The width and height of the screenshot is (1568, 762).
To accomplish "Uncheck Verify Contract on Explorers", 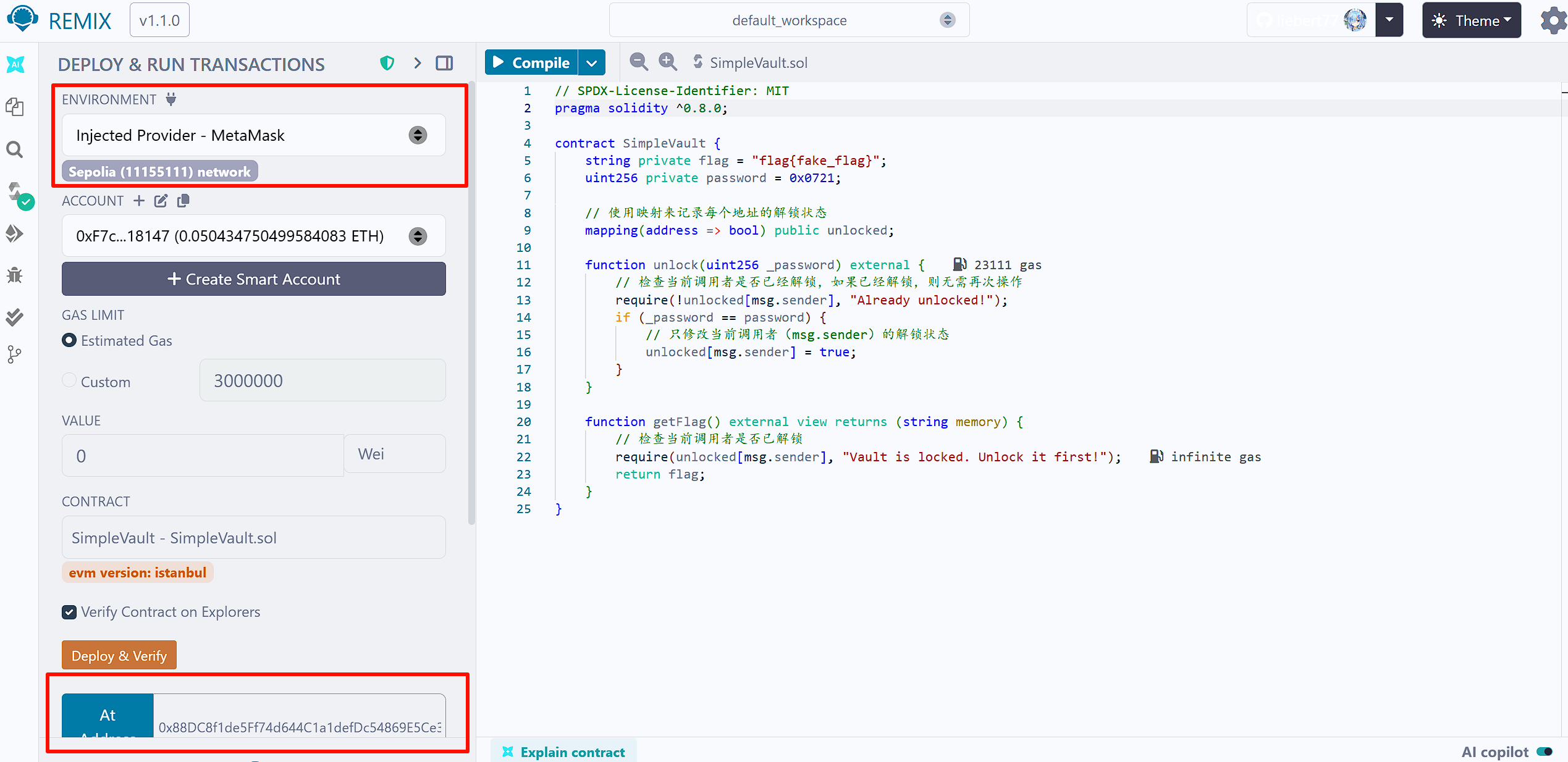I will point(69,612).
